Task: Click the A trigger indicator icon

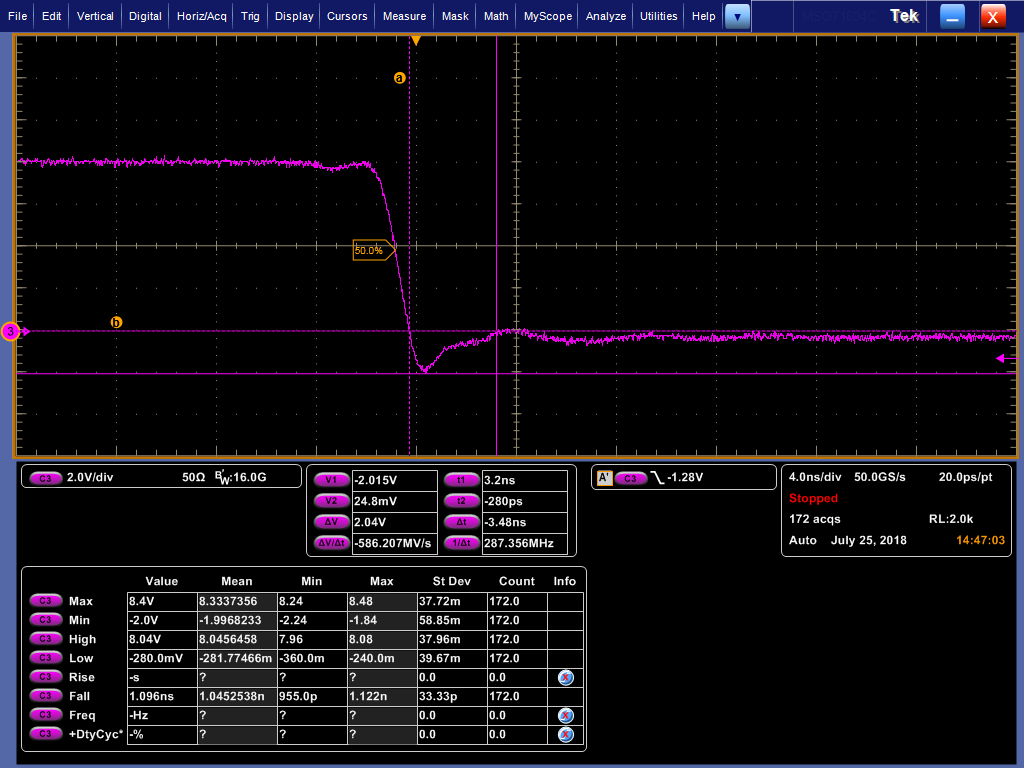Action: 605,478
